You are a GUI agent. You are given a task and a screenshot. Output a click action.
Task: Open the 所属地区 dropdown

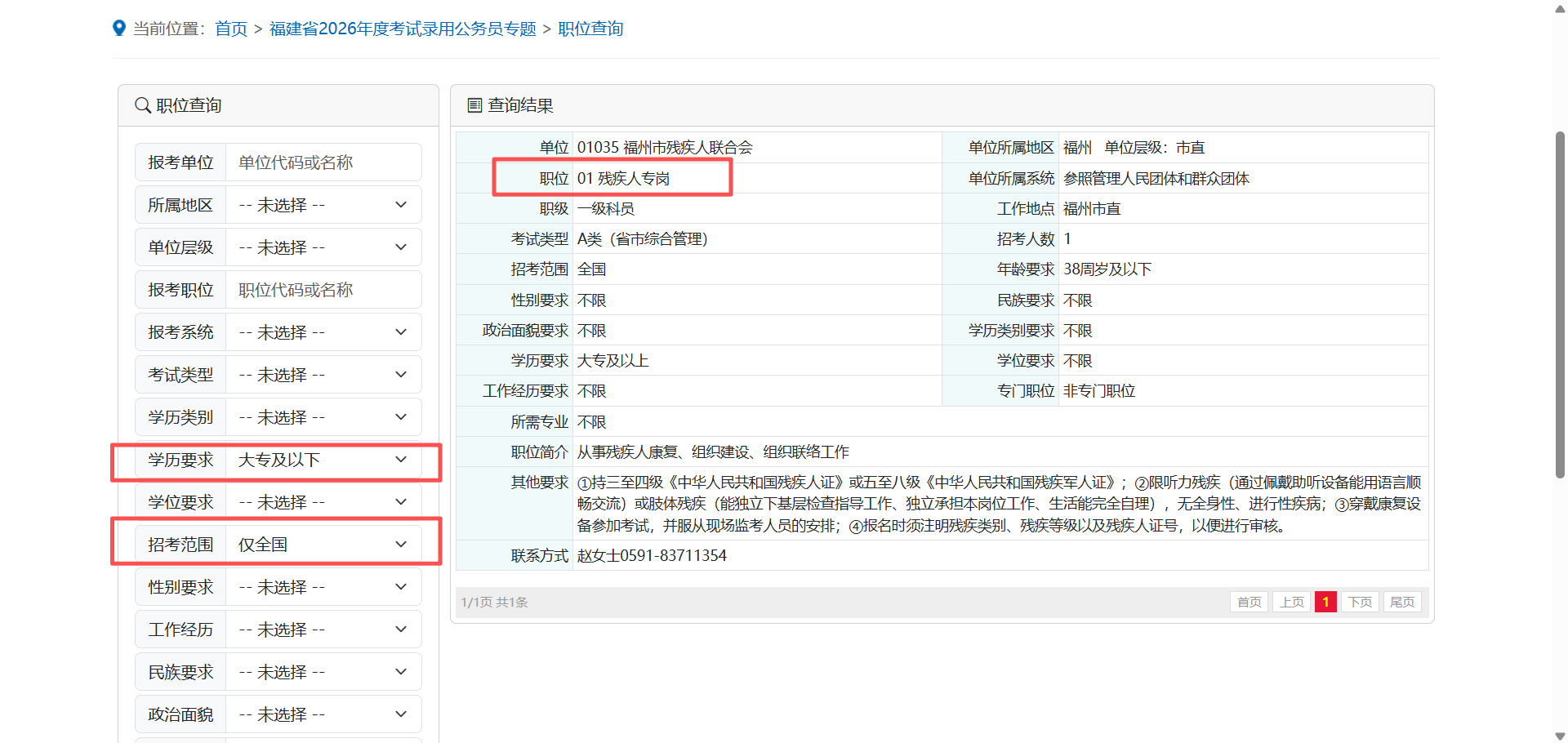point(323,205)
